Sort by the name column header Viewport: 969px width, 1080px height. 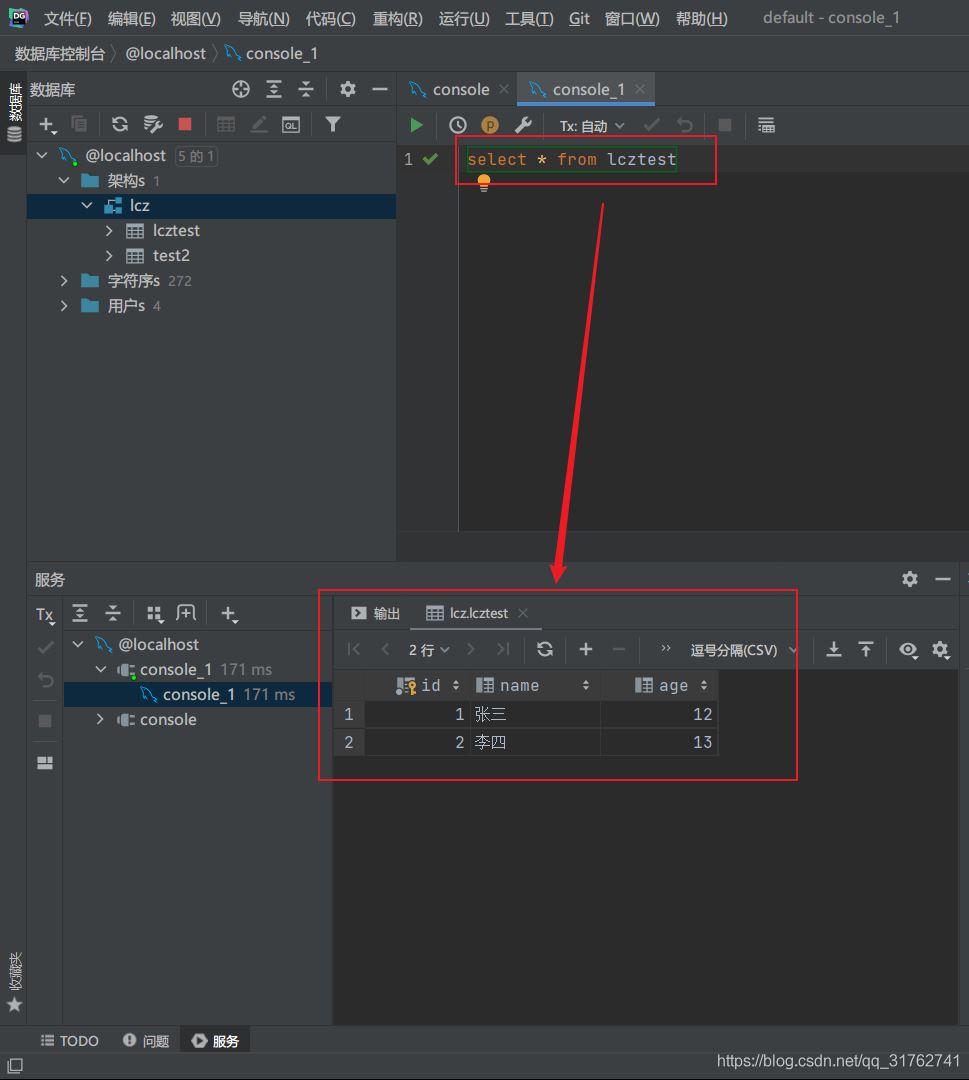[520, 685]
